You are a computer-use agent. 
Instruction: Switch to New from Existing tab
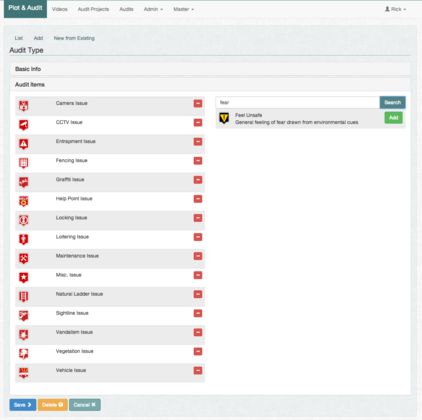point(74,38)
